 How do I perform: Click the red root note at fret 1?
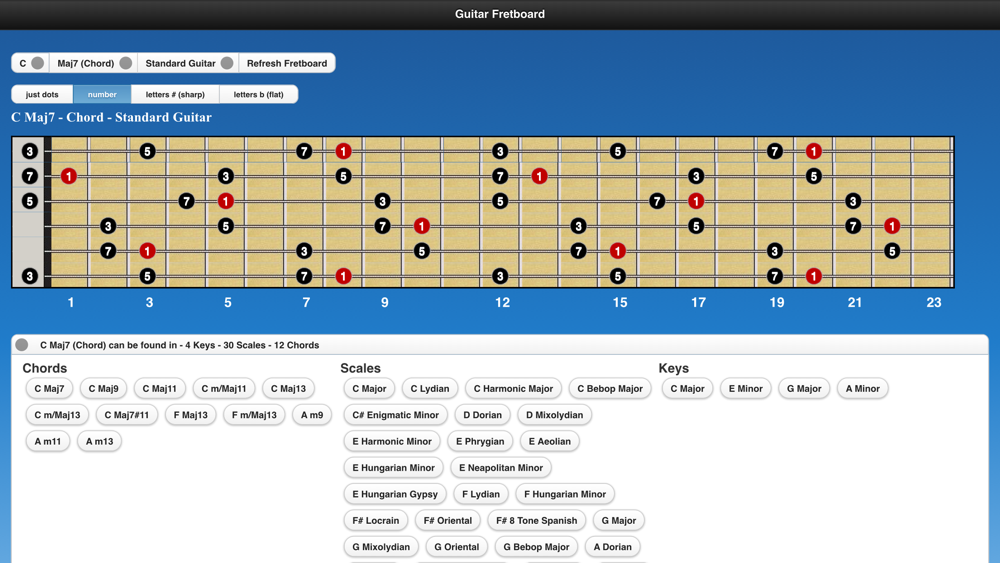point(69,176)
